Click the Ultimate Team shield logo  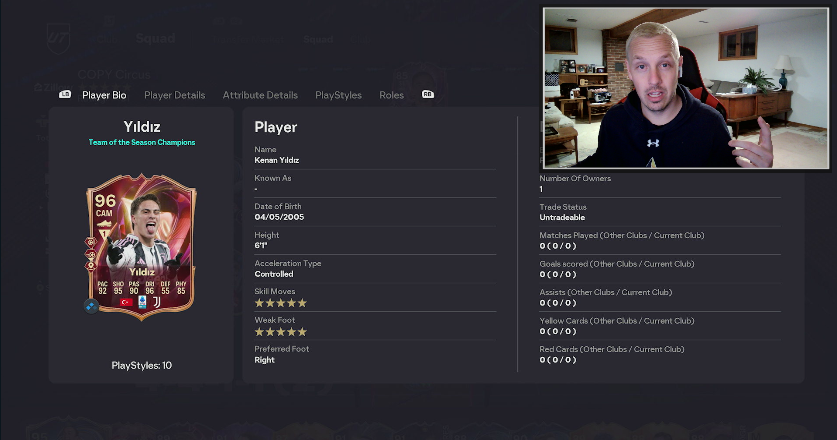[x=58, y=38]
